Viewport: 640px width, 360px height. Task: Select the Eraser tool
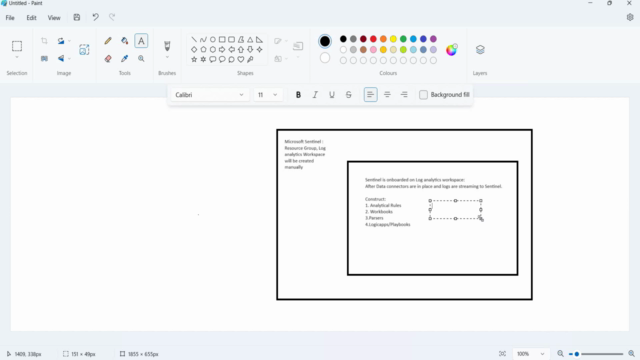coord(108,58)
